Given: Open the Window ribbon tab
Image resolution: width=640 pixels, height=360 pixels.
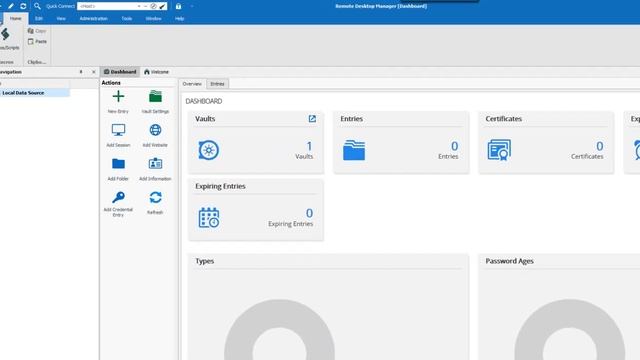Looking at the screenshot, I should click(x=153, y=18).
